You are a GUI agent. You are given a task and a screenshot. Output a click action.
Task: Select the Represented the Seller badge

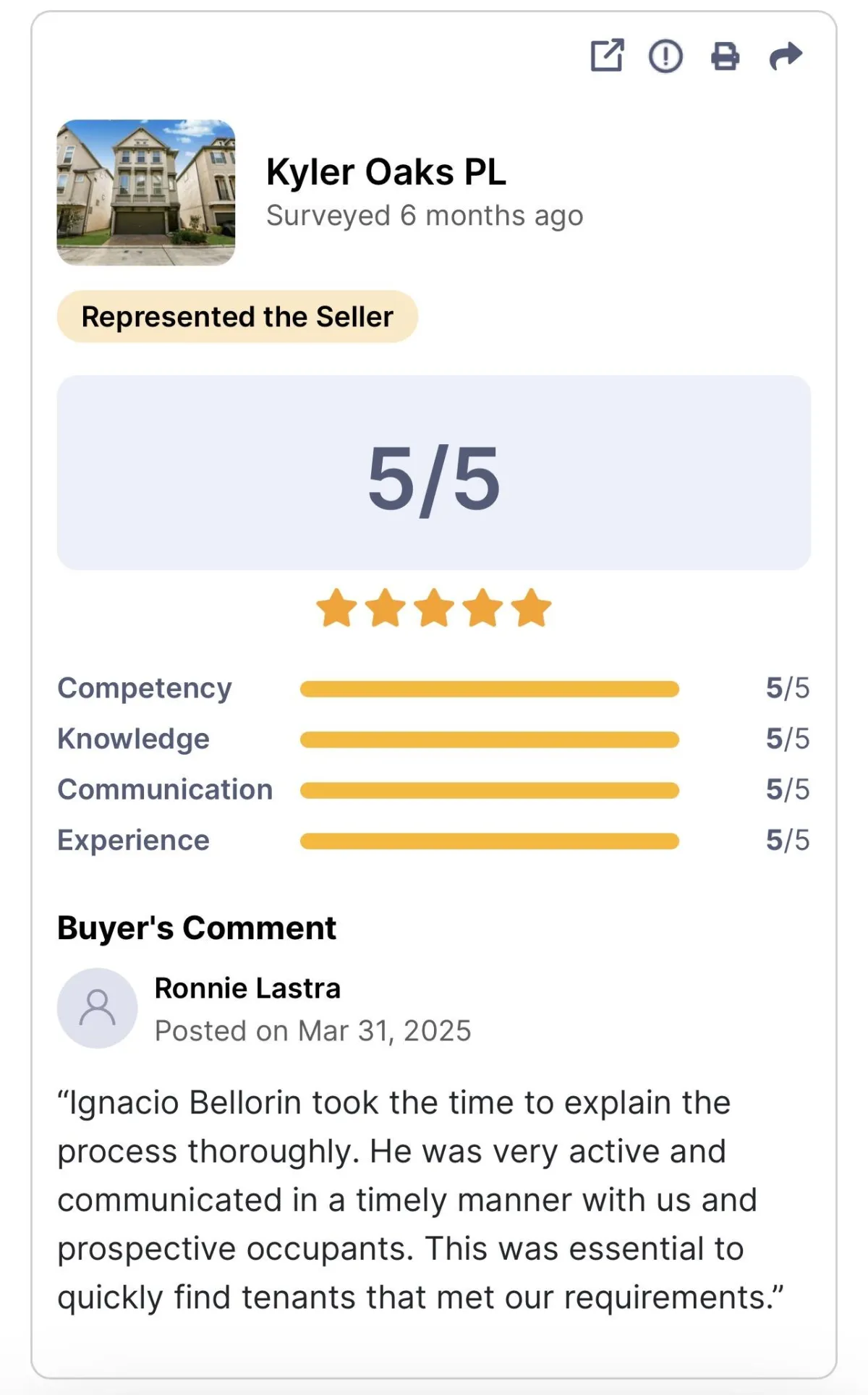coord(237,317)
